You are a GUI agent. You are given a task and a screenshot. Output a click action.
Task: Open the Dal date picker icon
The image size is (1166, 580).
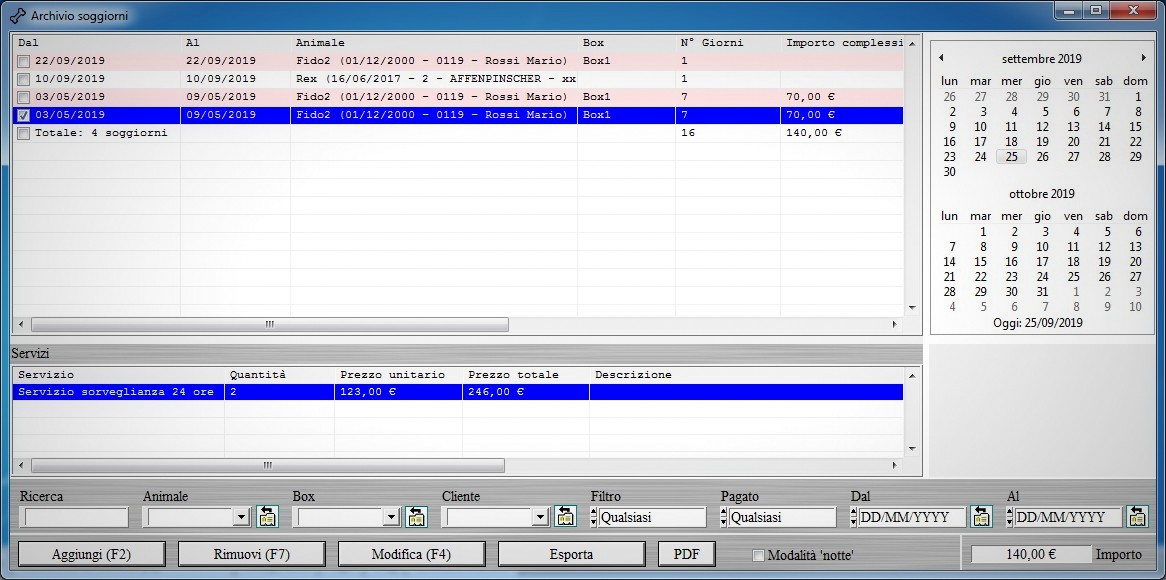pos(981,517)
